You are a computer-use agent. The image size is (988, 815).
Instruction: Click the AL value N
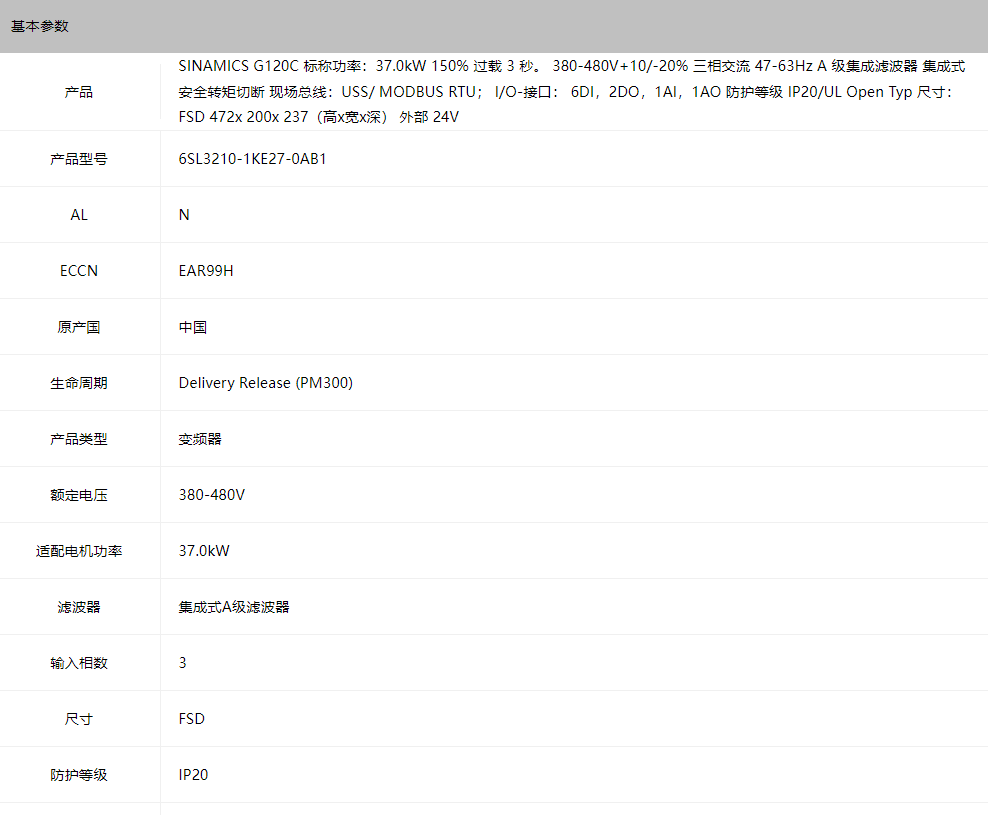[x=184, y=215]
